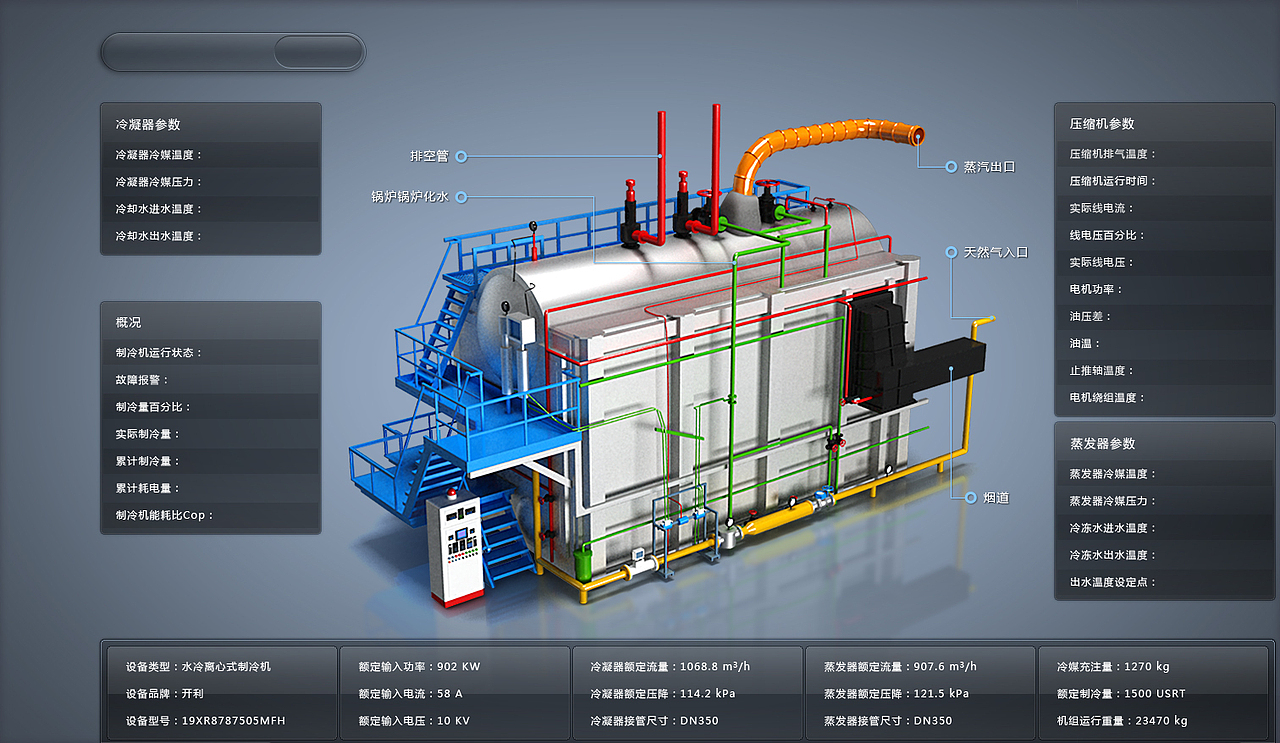Click the 出水温度设定点 row
Screen dimensions: 1280x743
coord(1164,582)
